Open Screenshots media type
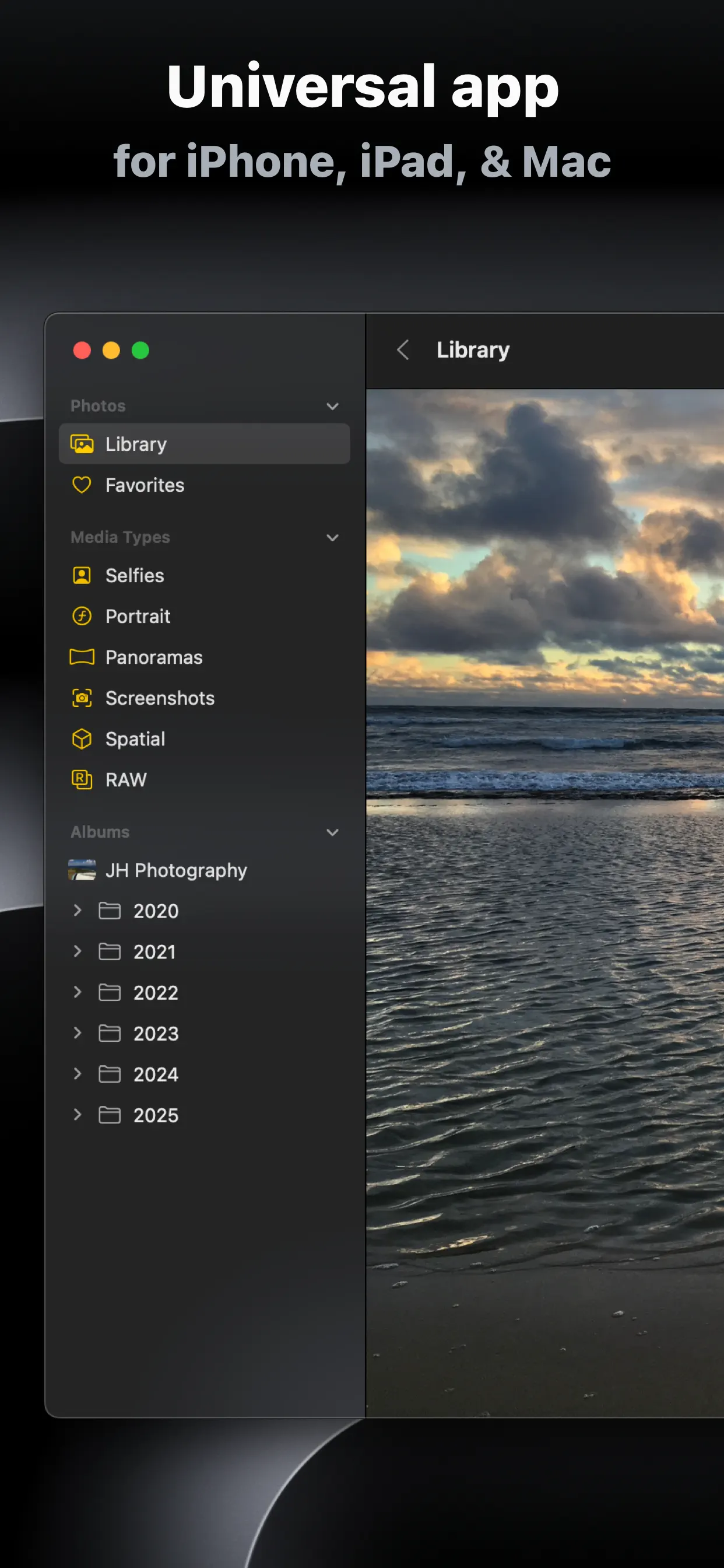 coord(205,698)
